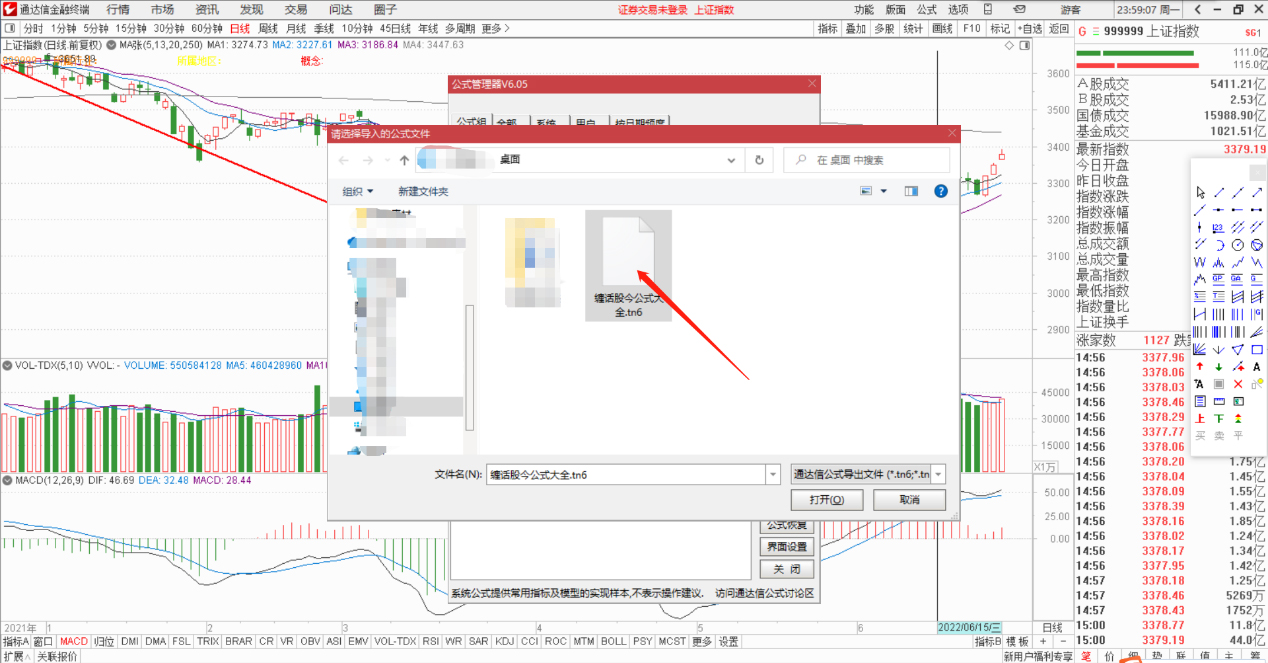This screenshot has width=1268, height=663.
Task: Click 界面设置 button in formula manager
Action: tap(786, 547)
